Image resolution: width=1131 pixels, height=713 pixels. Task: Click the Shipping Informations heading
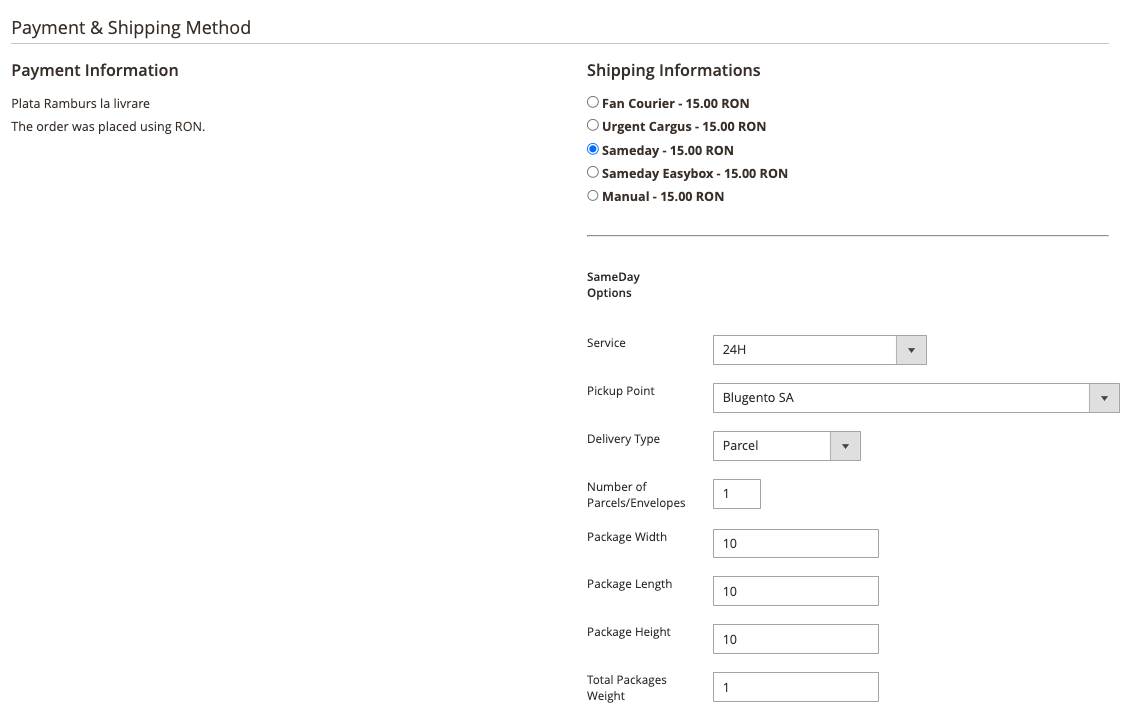tap(674, 70)
